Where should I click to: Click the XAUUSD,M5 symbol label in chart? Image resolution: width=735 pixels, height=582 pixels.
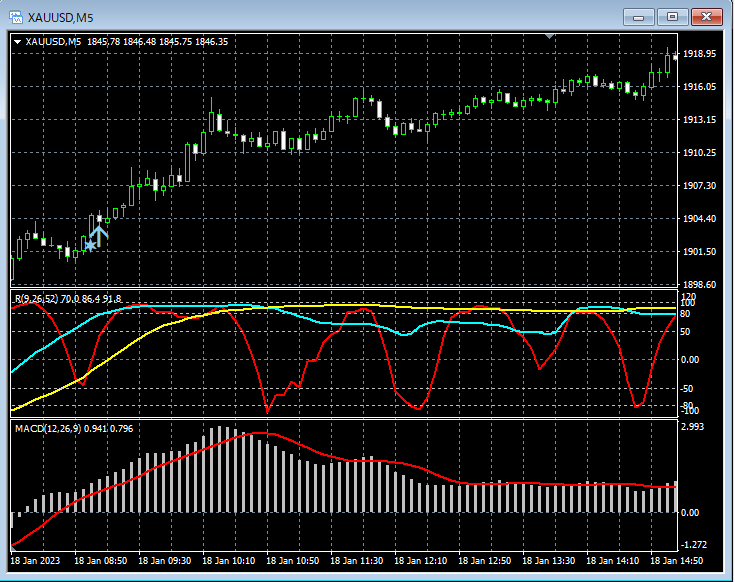pos(52,42)
